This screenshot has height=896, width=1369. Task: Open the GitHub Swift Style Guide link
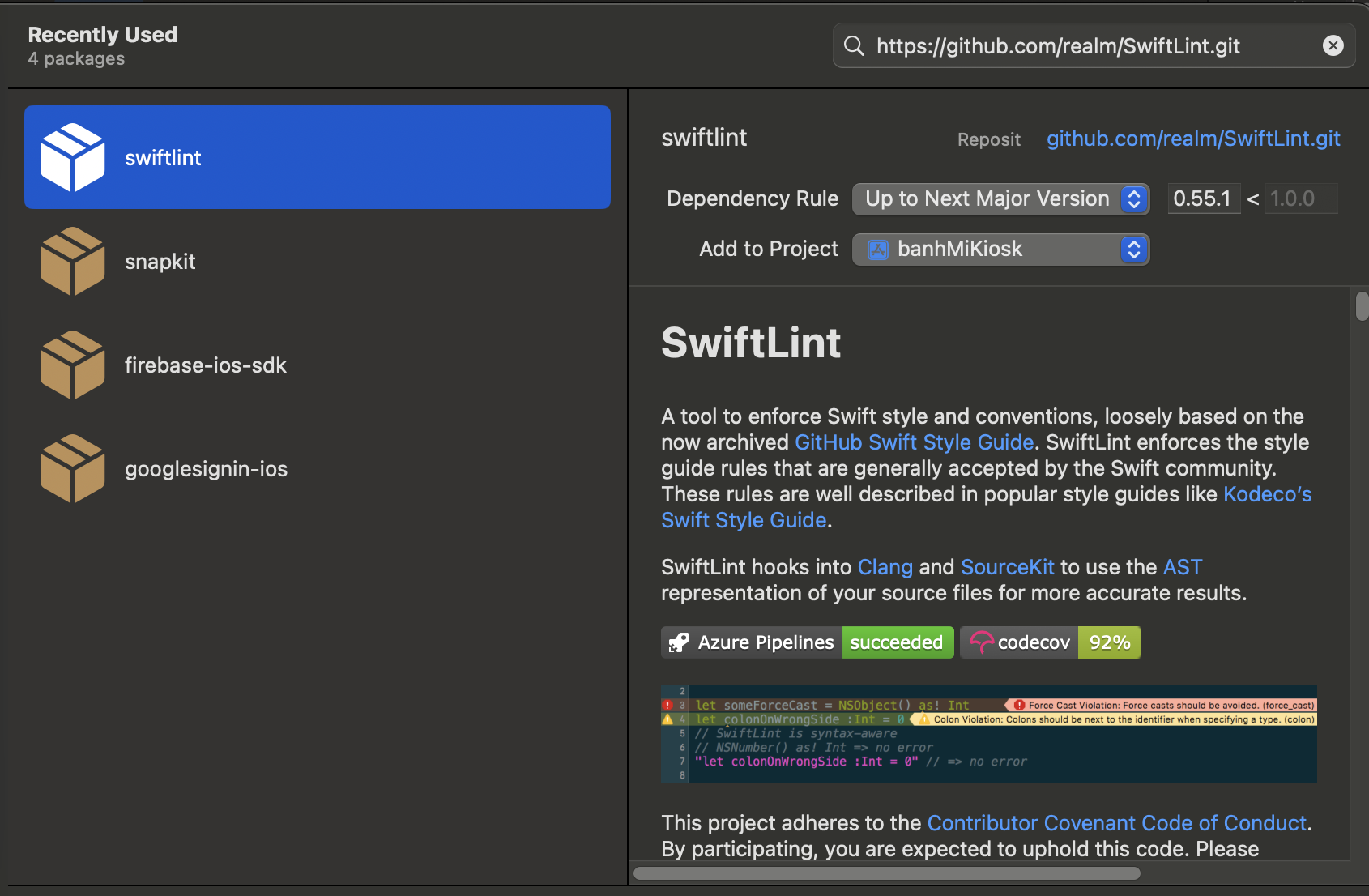pyautogui.click(x=914, y=442)
